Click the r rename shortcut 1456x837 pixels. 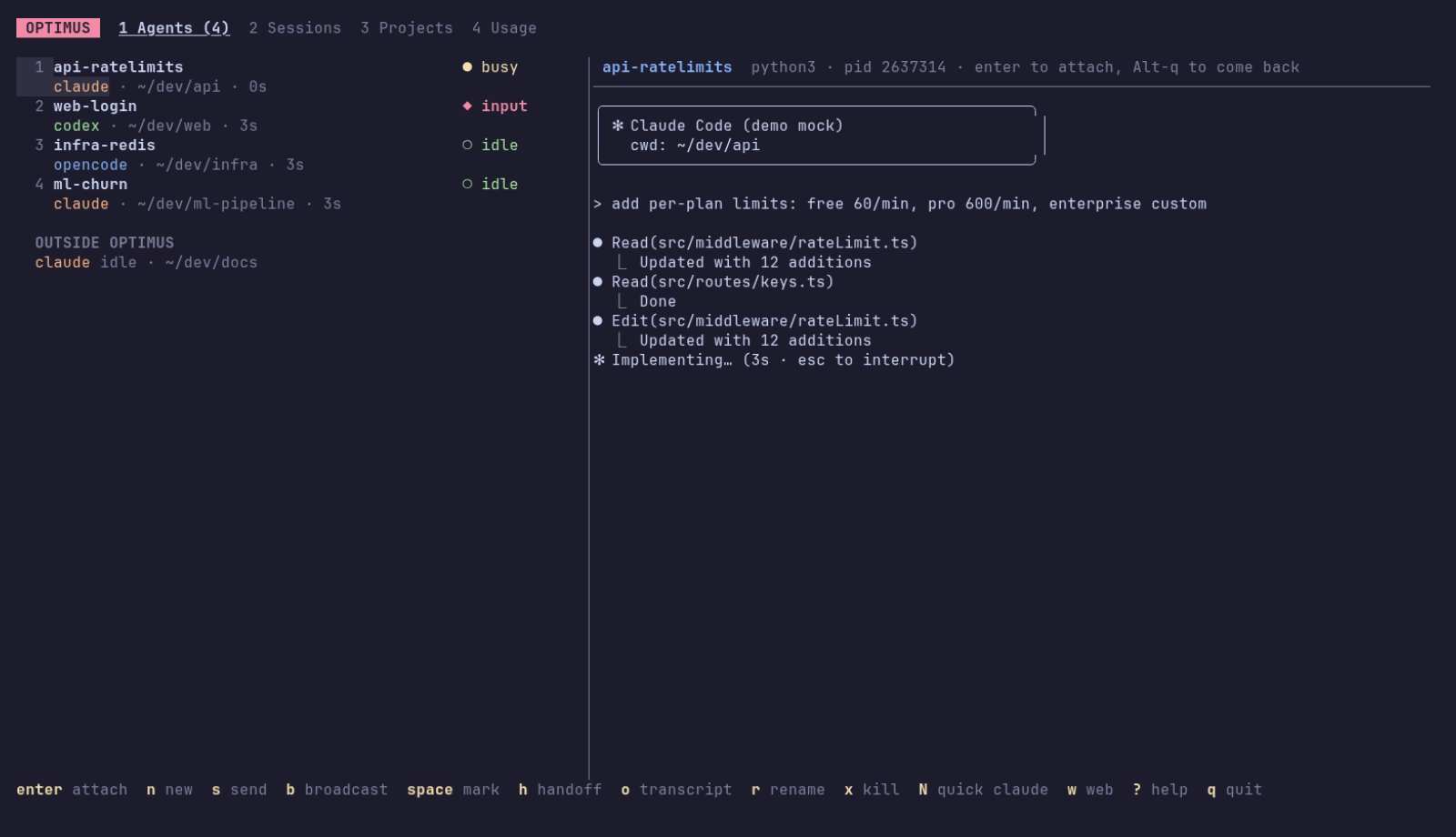point(788,790)
